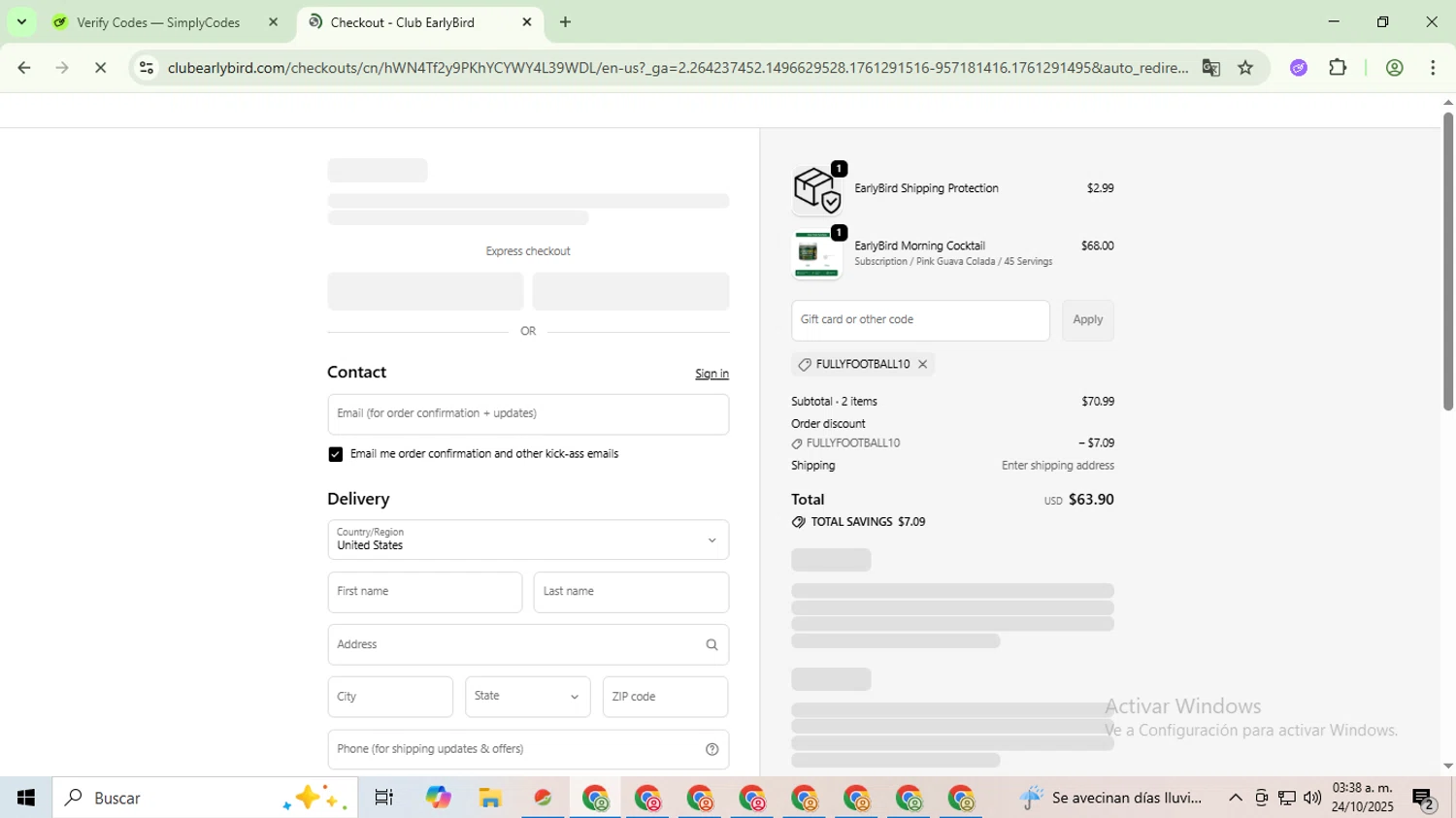
Task: Open File Explorer from taskbar
Action: click(x=490, y=798)
